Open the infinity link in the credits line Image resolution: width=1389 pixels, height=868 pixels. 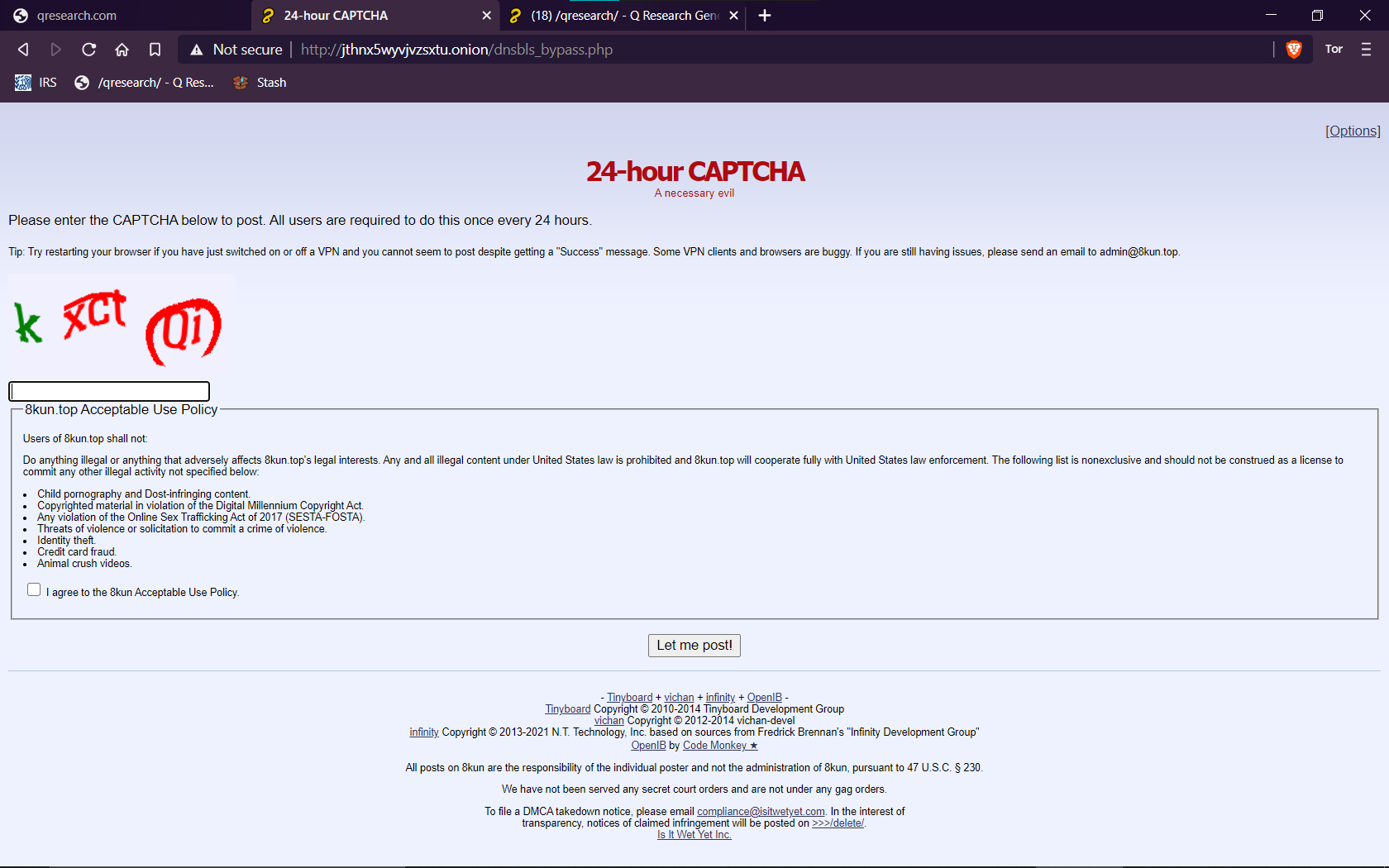[x=720, y=698]
